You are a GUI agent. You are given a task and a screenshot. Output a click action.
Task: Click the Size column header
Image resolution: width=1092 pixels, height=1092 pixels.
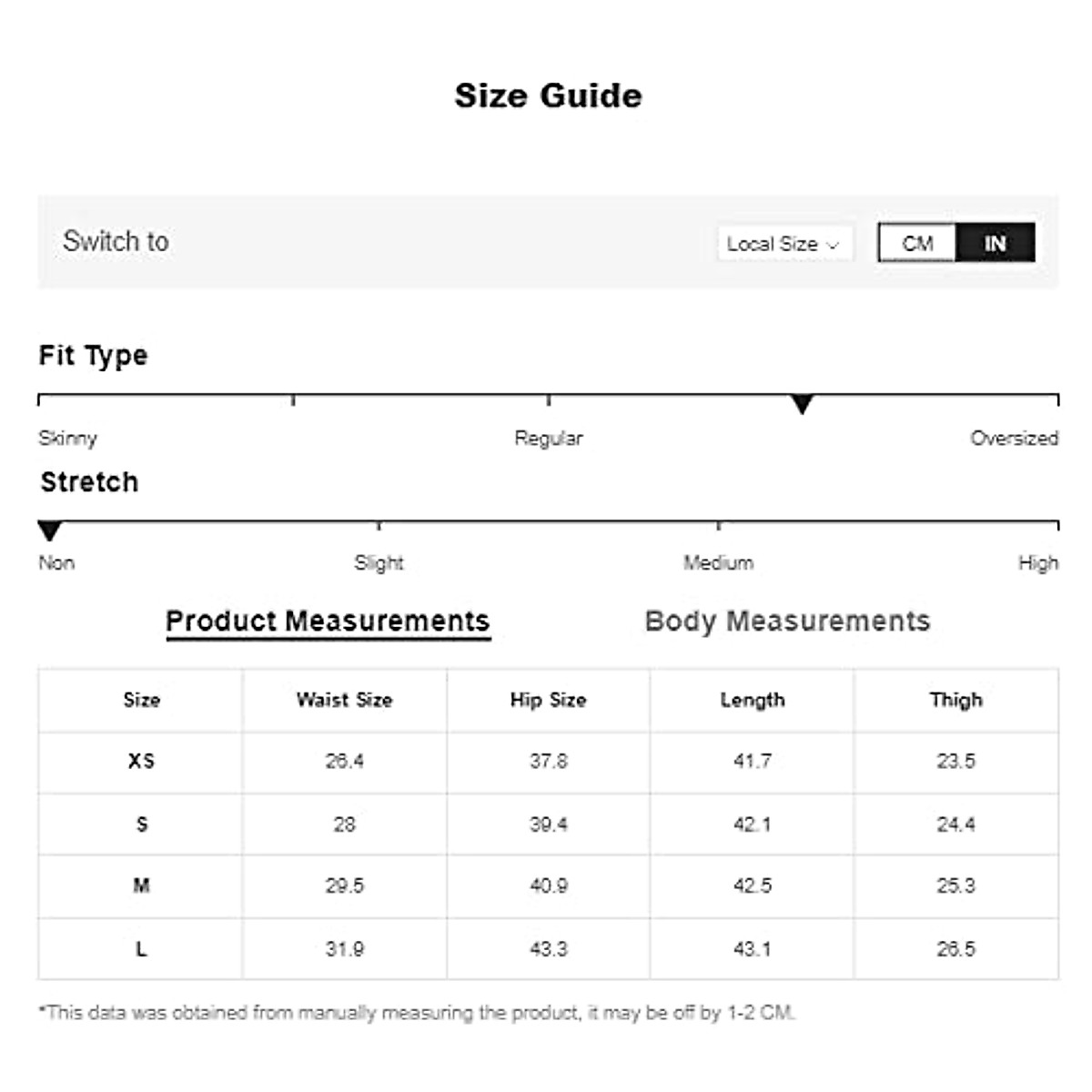(141, 700)
